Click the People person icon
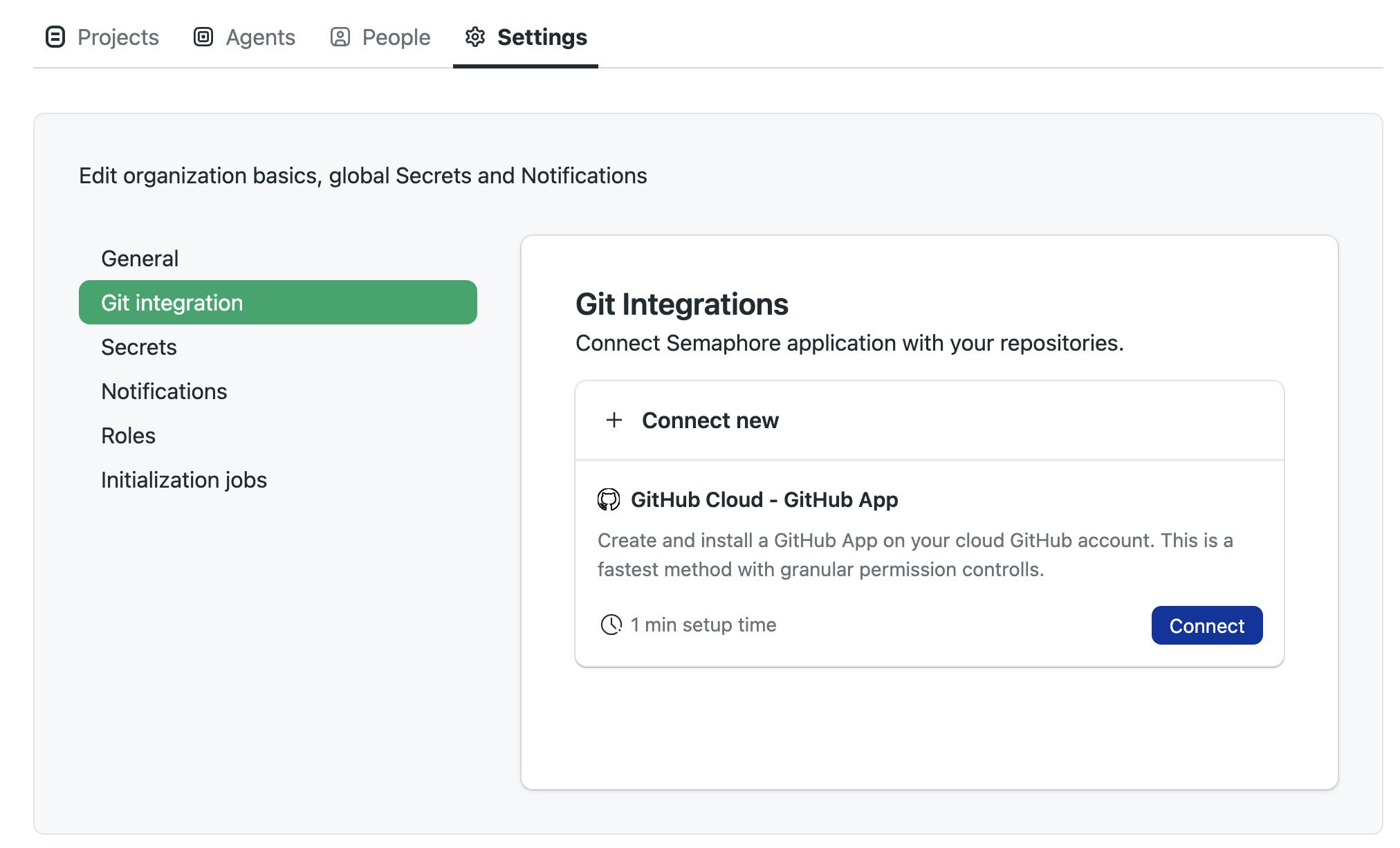Screen dimensions: 1400x848 [340, 37]
